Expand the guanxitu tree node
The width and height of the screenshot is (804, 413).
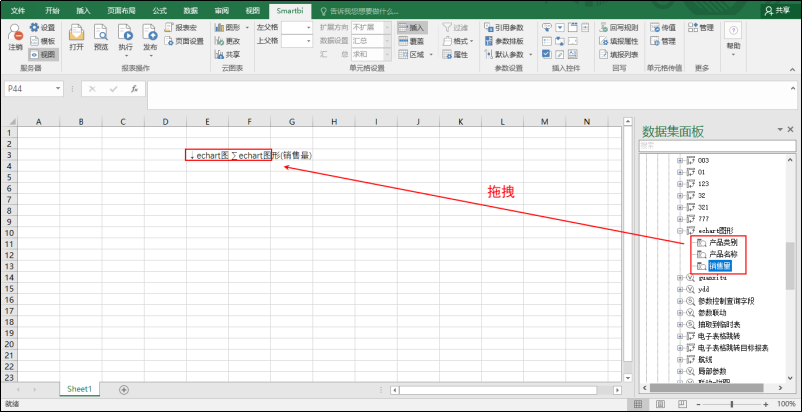680,278
